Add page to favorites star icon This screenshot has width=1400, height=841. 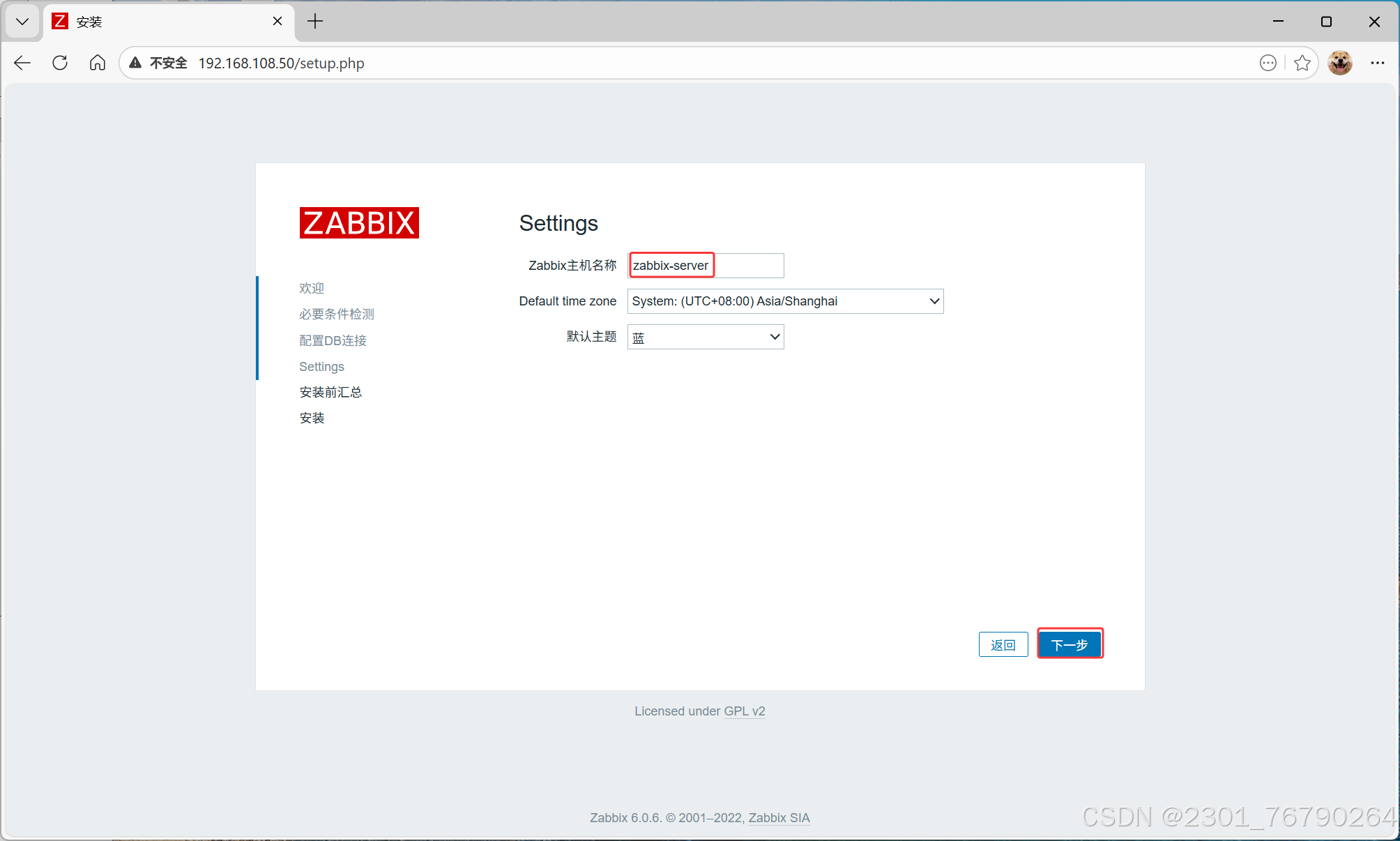pos(1302,63)
